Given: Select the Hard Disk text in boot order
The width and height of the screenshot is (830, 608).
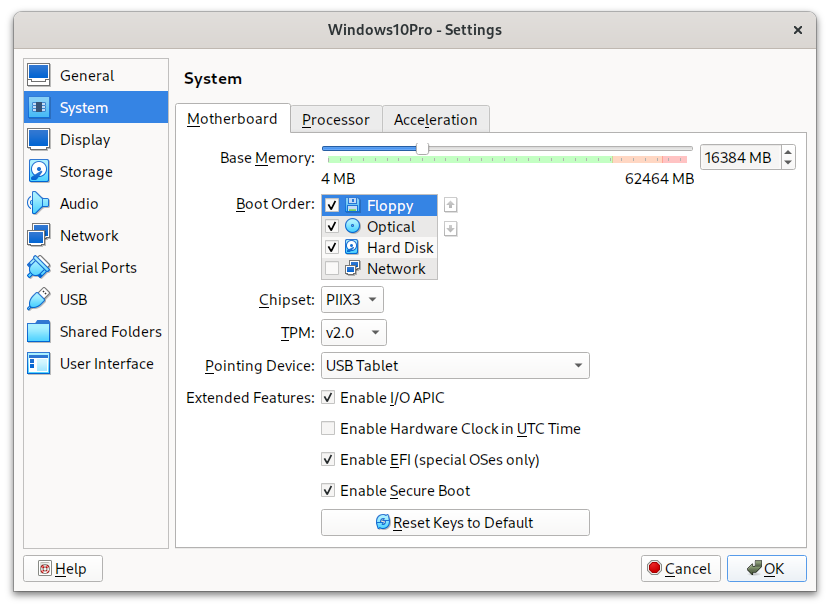Looking at the screenshot, I should 400,248.
